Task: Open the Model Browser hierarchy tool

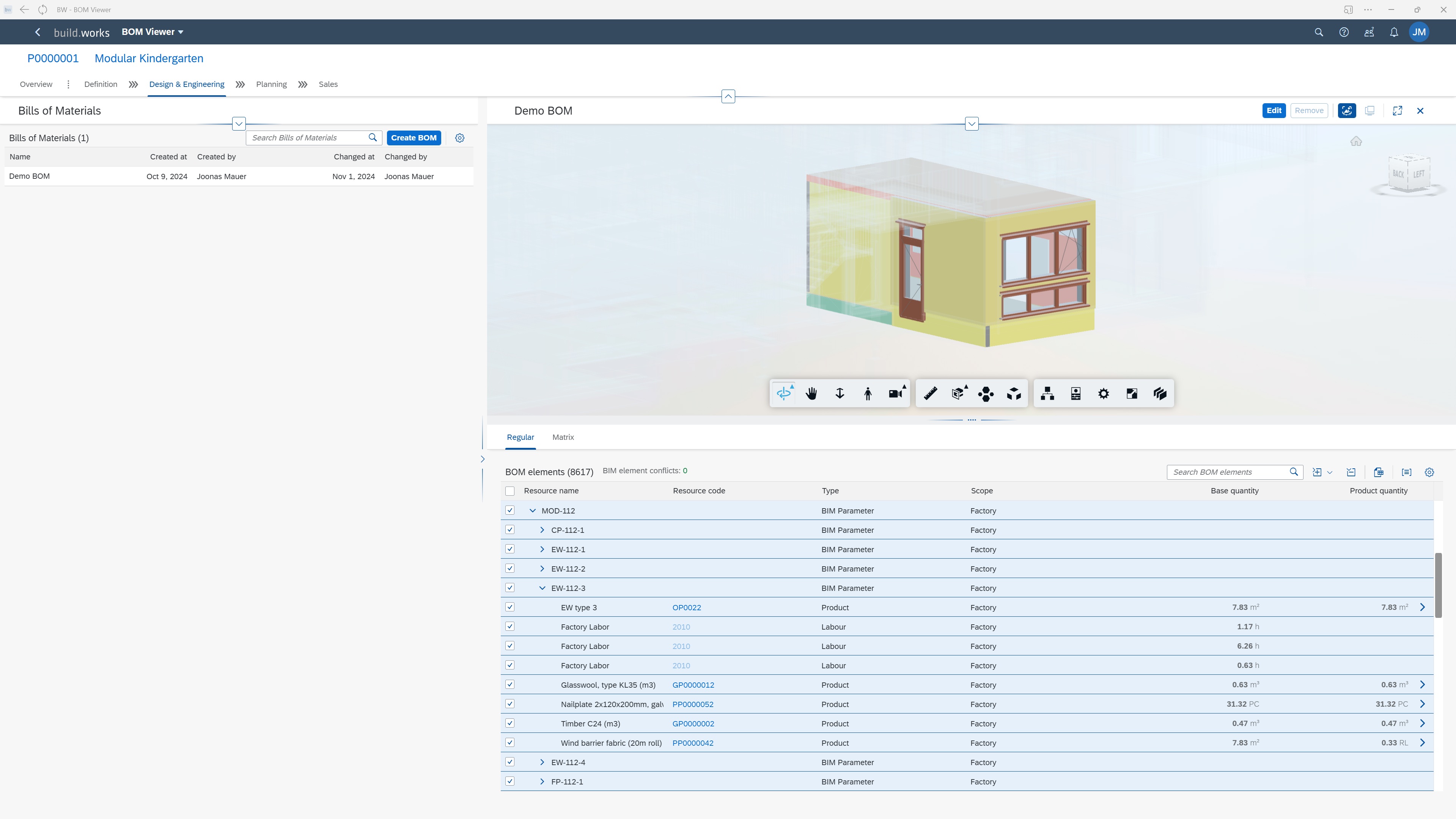Action: point(1047,394)
